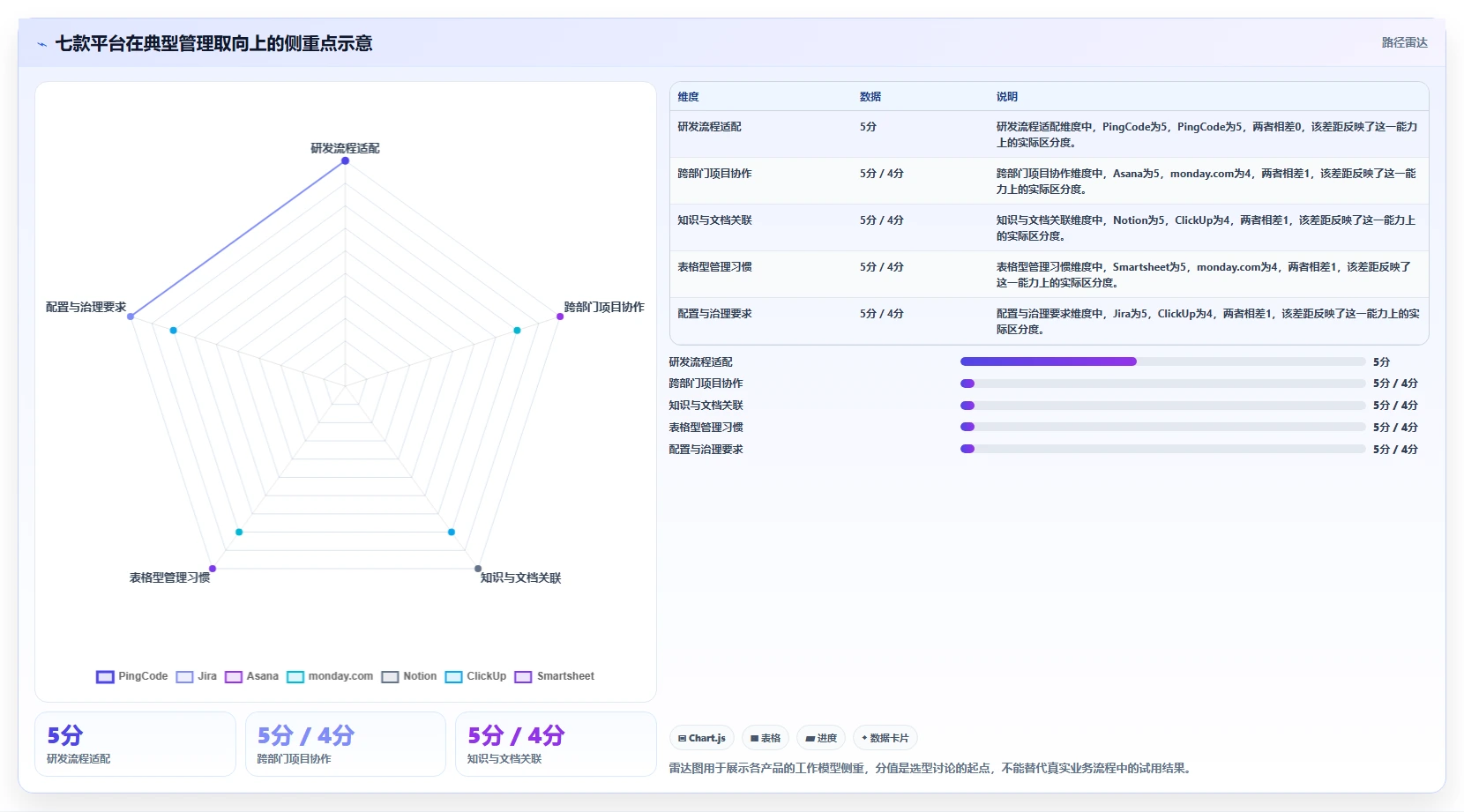1464x812 pixels.
Task: Click the 进度 tag
Action: click(821, 738)
